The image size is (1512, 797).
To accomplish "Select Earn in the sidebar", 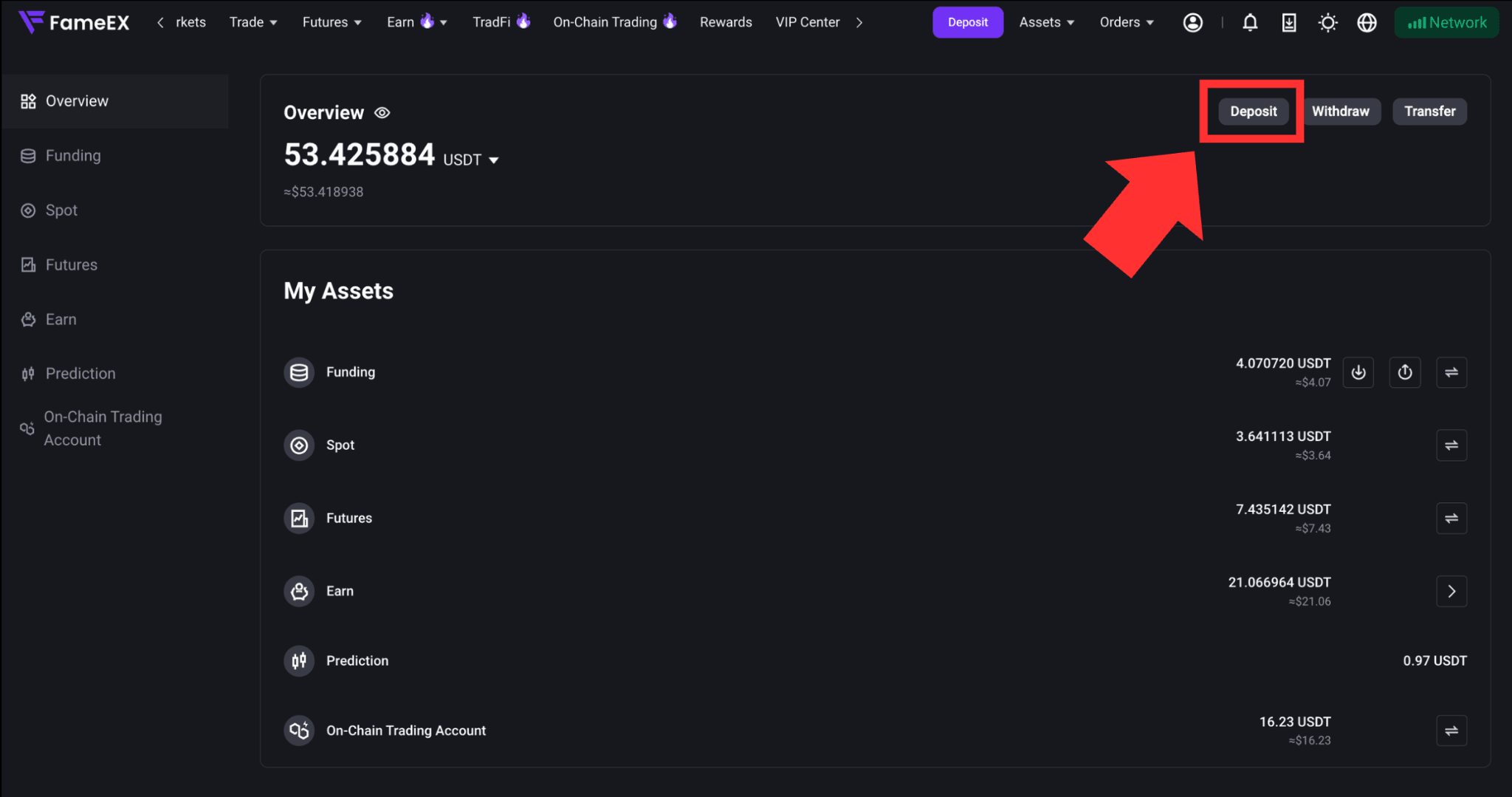I will coord(115,319).
